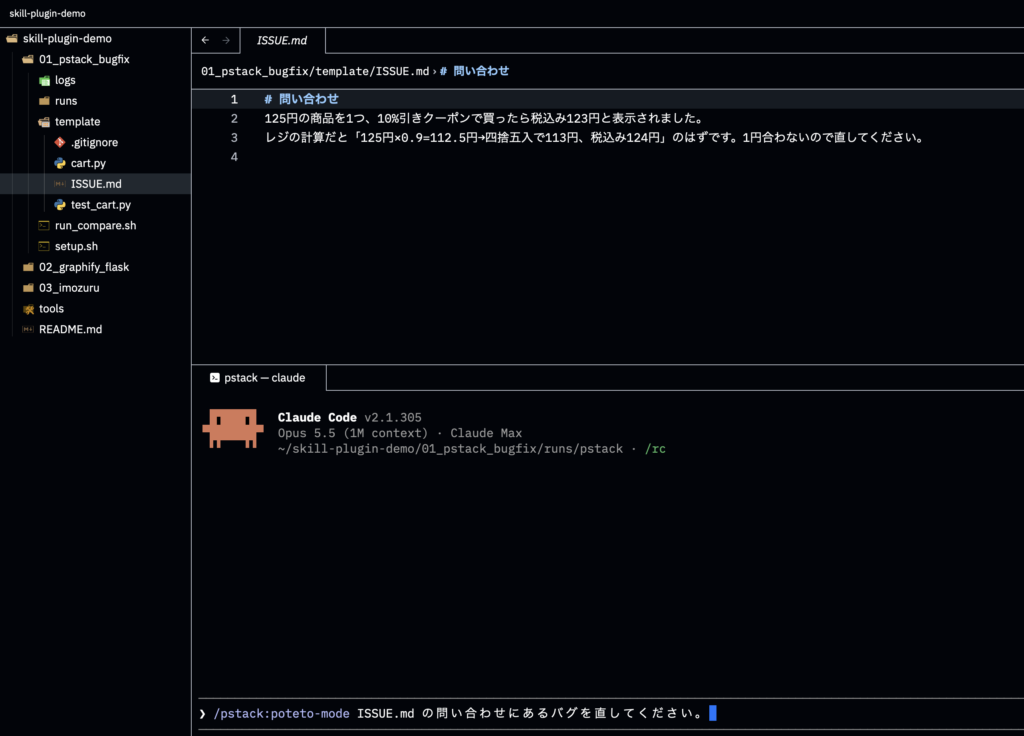Viewport: 1024px width, 736px height.
Task: Select the pstack — claude terminal tab
Action: point(259,378)
